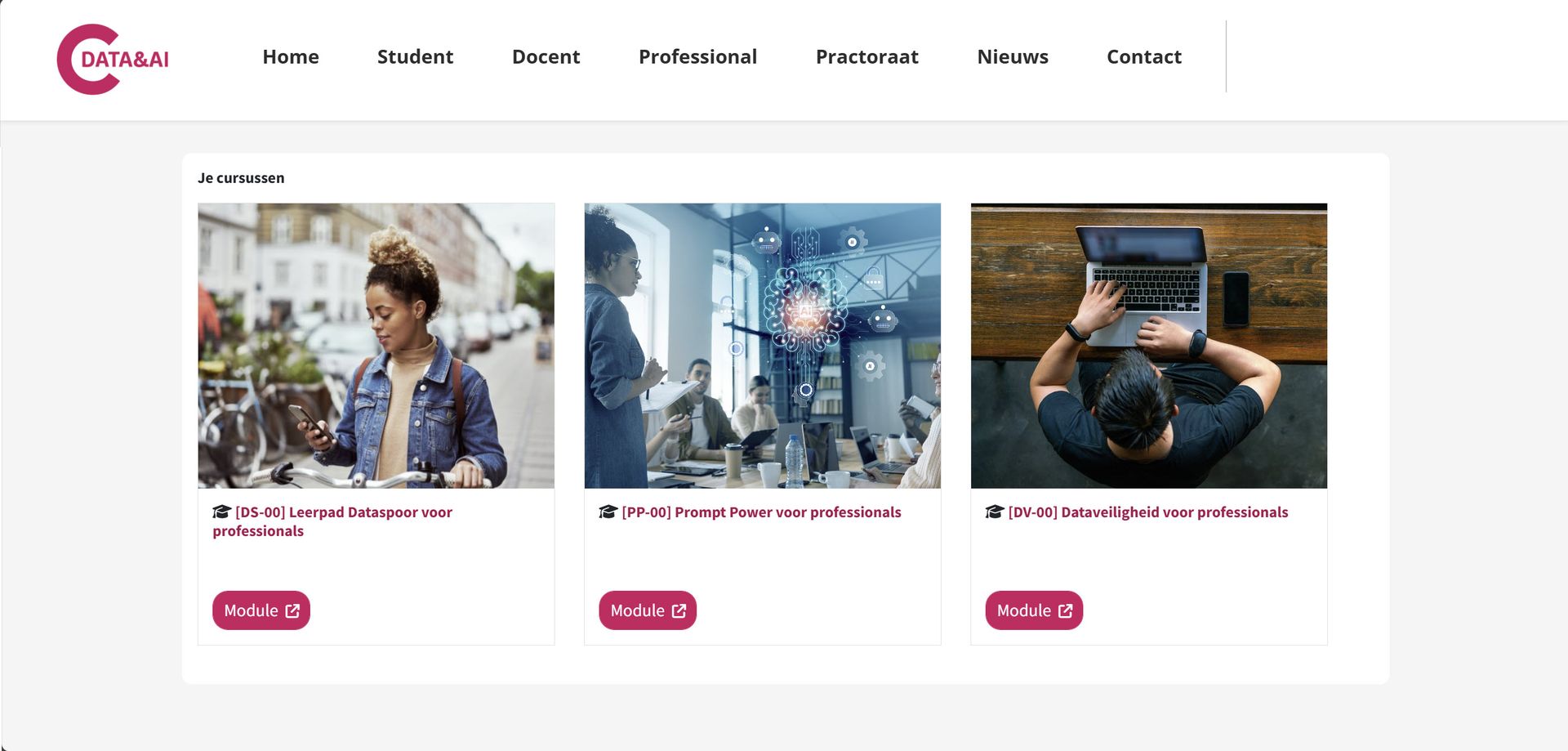The image size is (1568, 751).
Task: Select Docent in the navigation bar
Action: pyautogui.click(x=546, y=56)
